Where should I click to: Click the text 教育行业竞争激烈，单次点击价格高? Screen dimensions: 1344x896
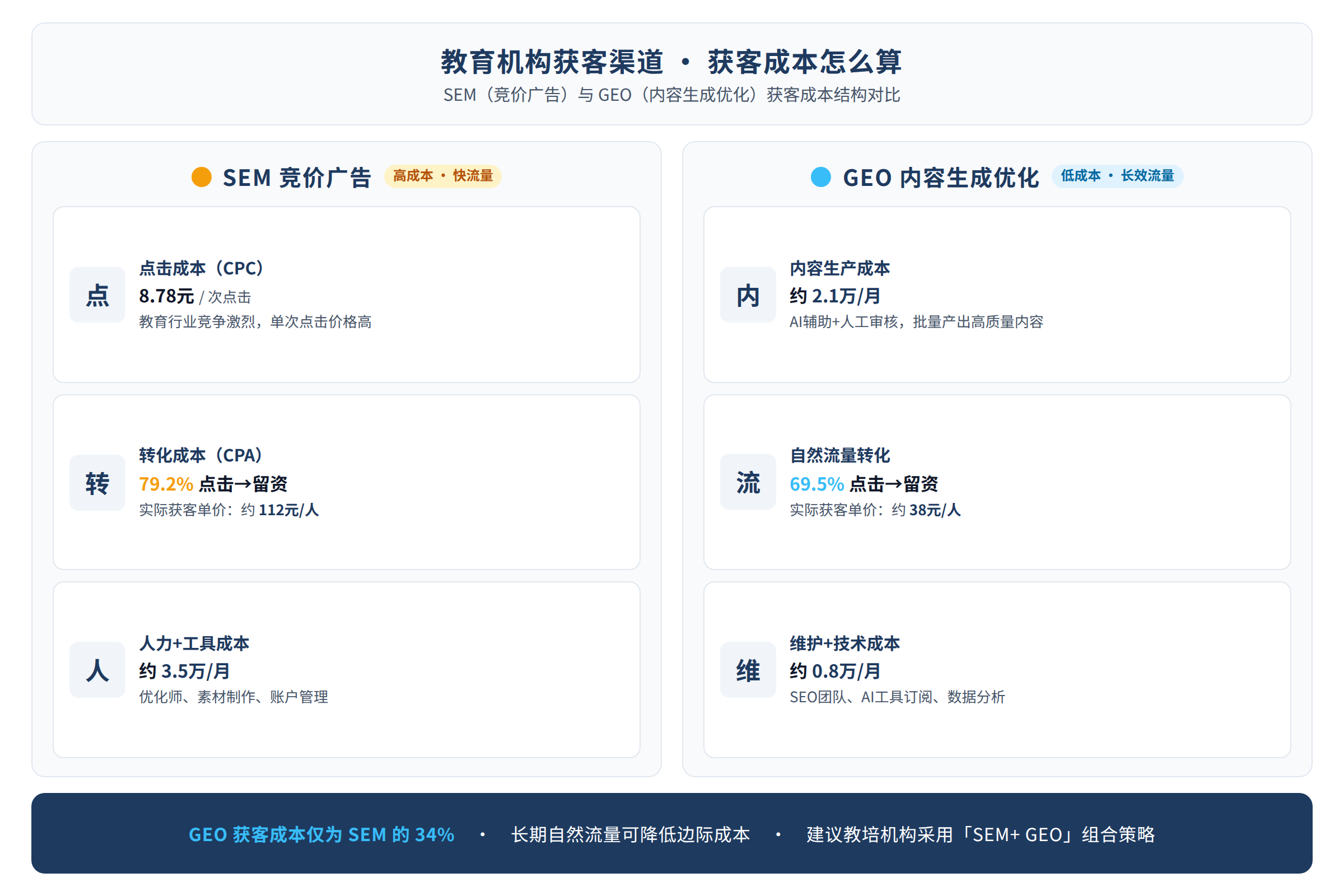255,321
